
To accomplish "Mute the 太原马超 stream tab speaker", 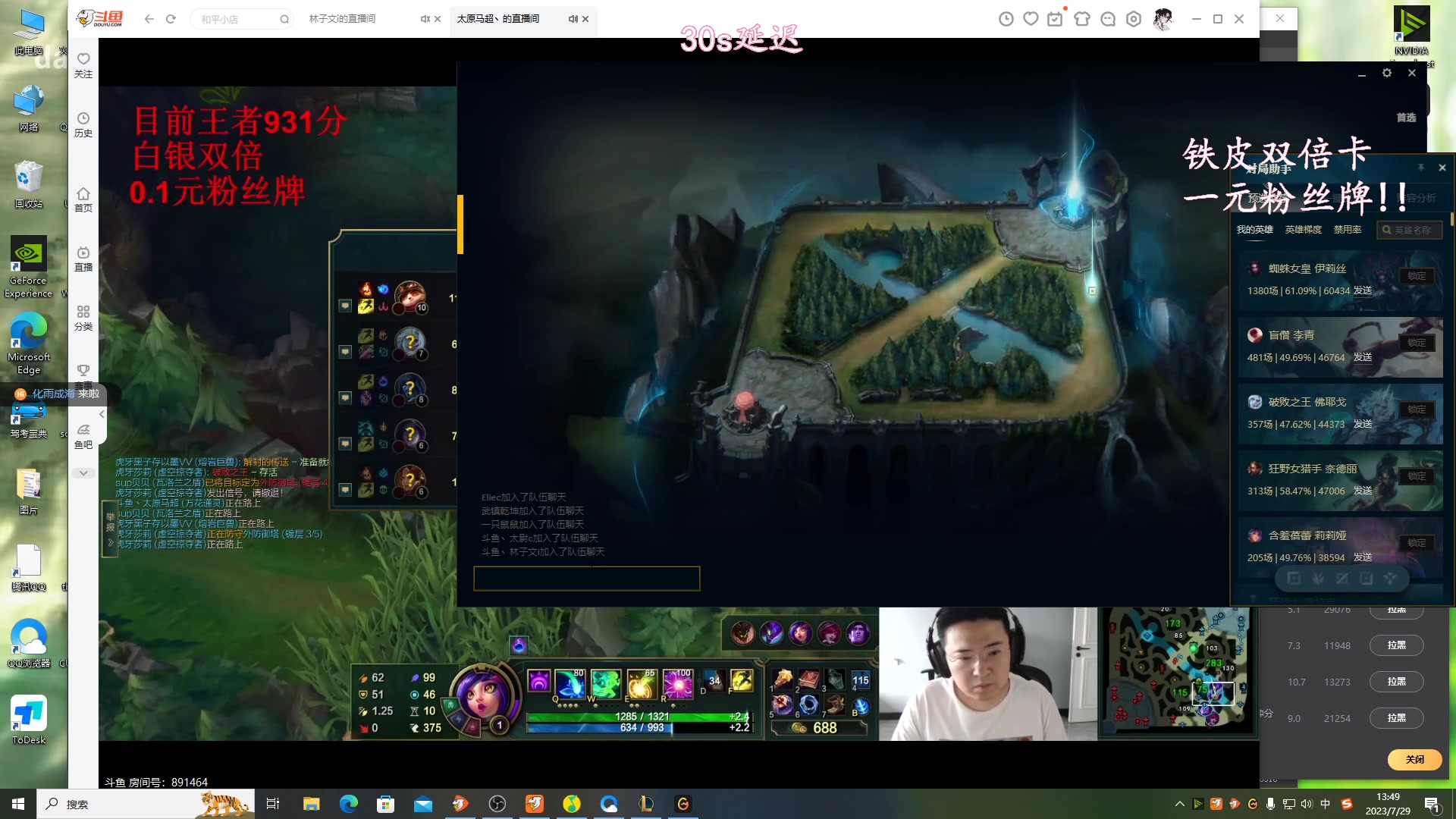I will (573, 19).
